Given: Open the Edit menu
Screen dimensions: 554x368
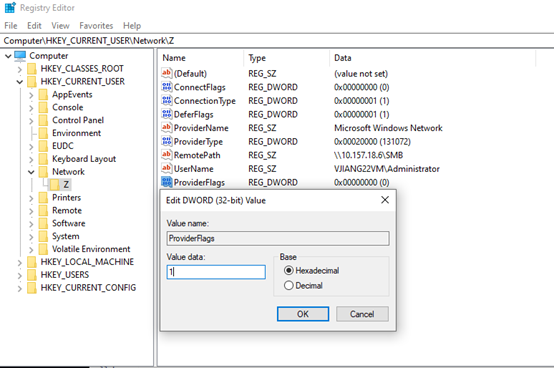Looking at the screenshot, I should coord(34,26).
